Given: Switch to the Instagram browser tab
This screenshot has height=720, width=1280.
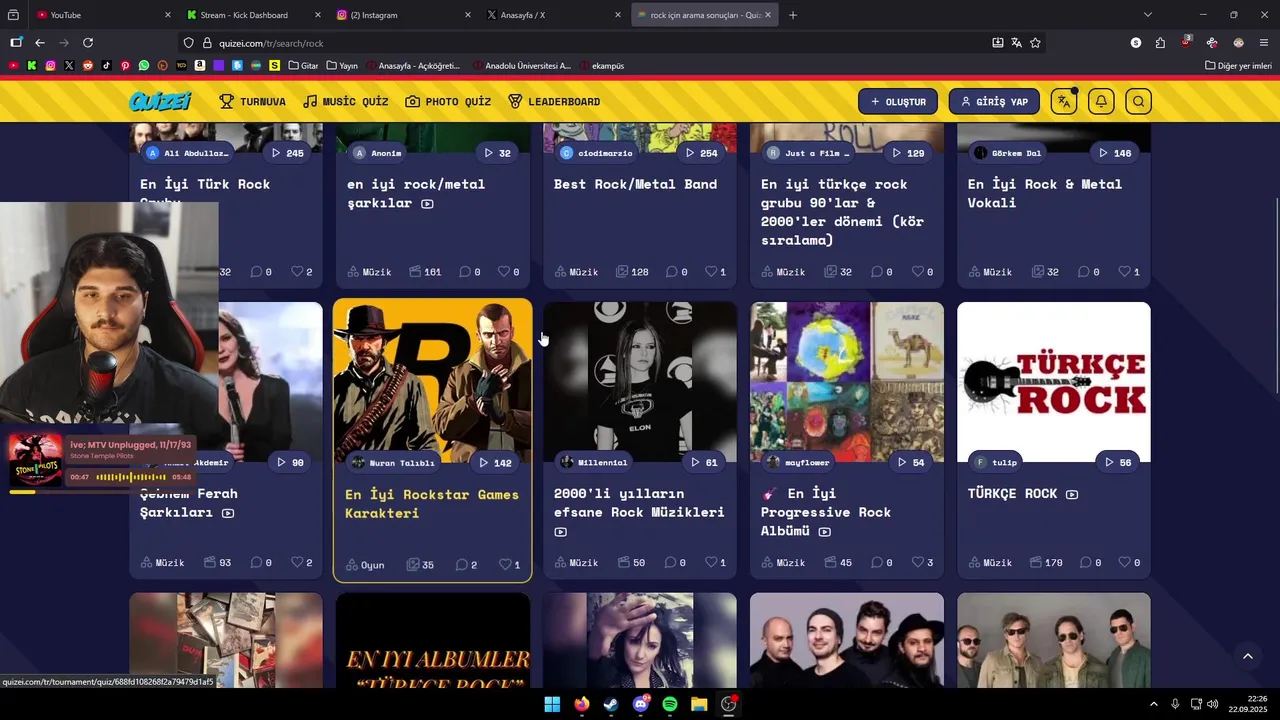Looking at the screenshot, I should pos(402,15).
